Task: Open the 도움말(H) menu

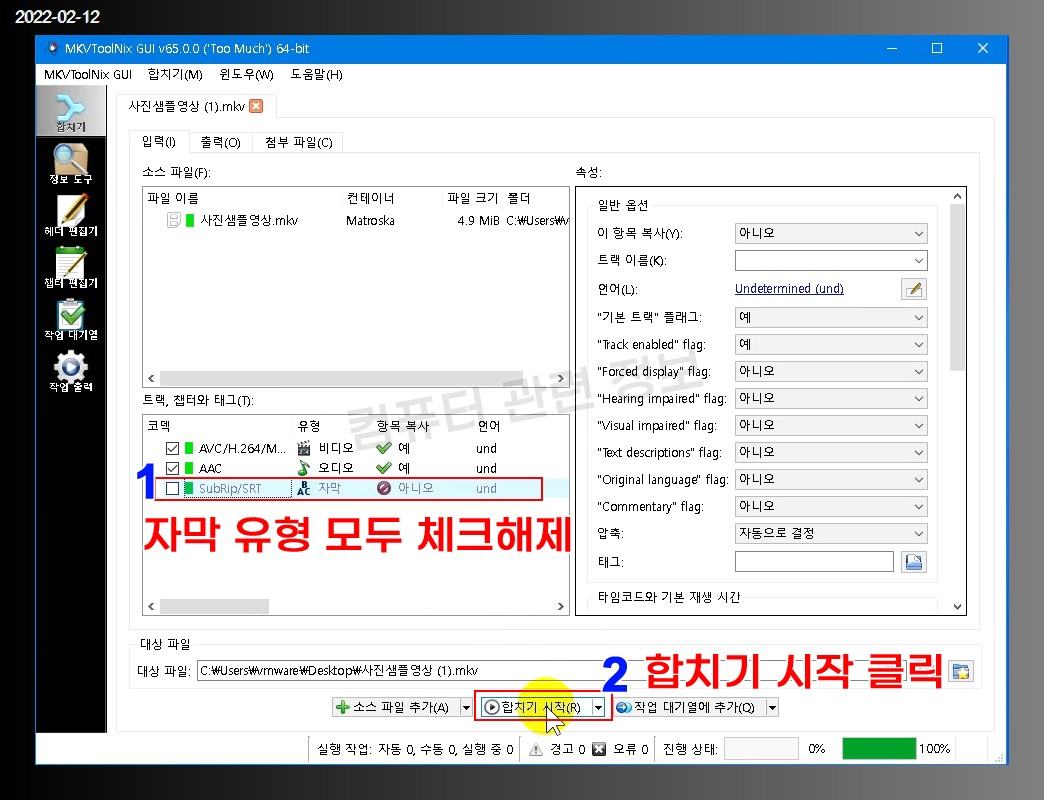Action: tap(316, 75)
